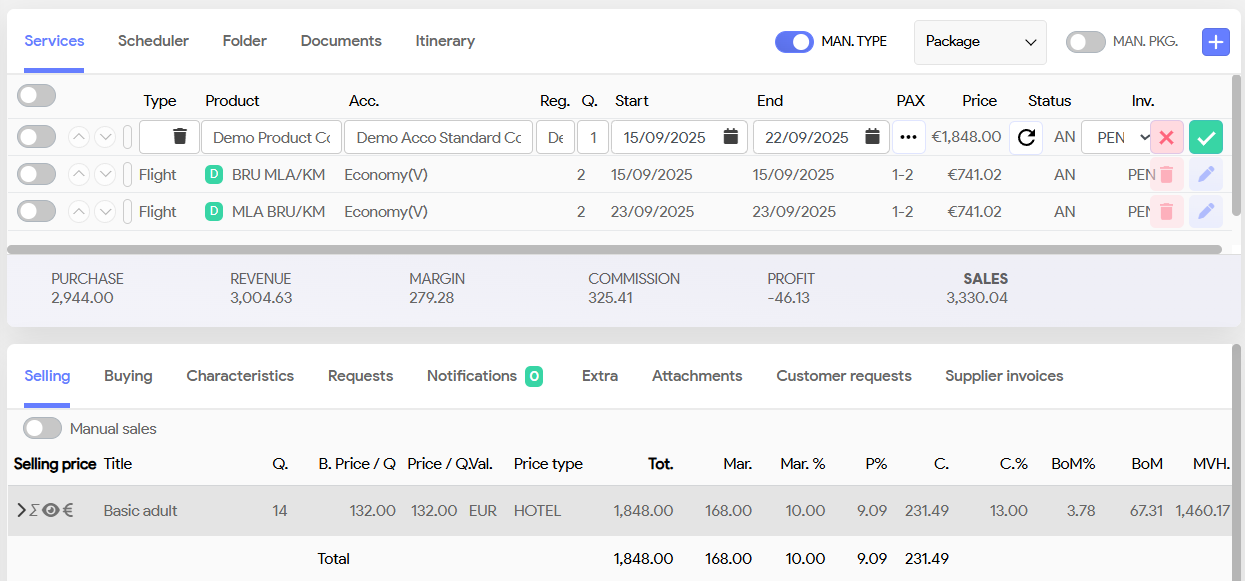The height and width of the screenshot is (581, 1245).
Task: Open the Package type dropdown
Action: [979, 42]
